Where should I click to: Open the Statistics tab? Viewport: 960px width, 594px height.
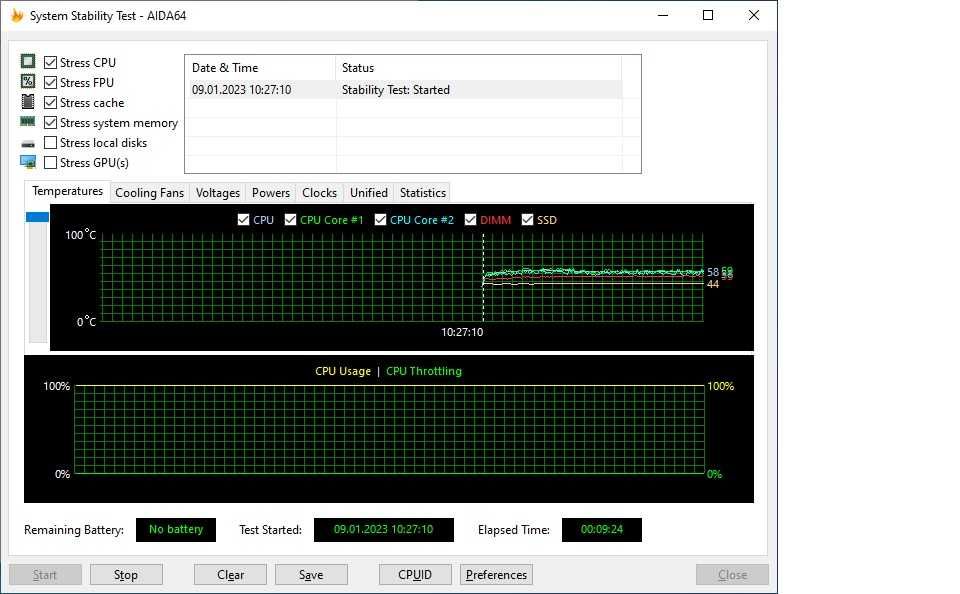point(422,193)
